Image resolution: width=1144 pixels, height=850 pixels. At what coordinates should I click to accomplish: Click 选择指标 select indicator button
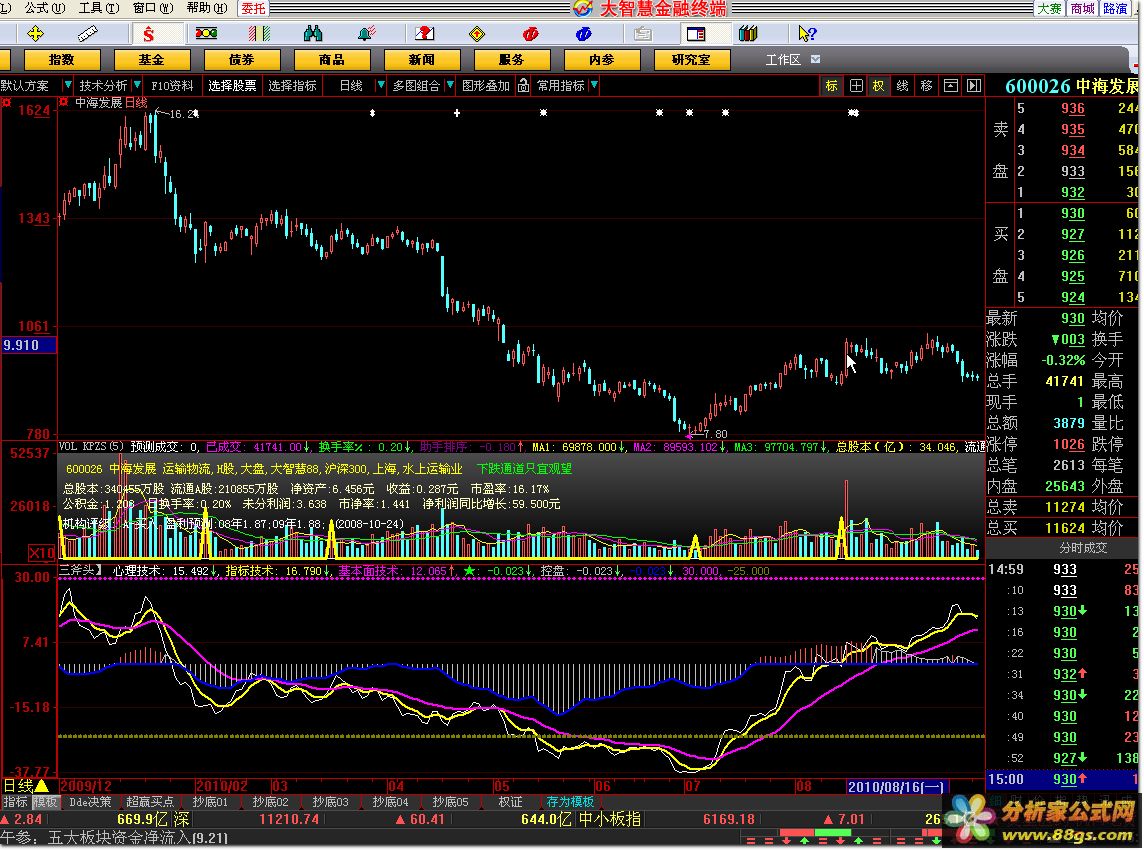coord(292,85)
